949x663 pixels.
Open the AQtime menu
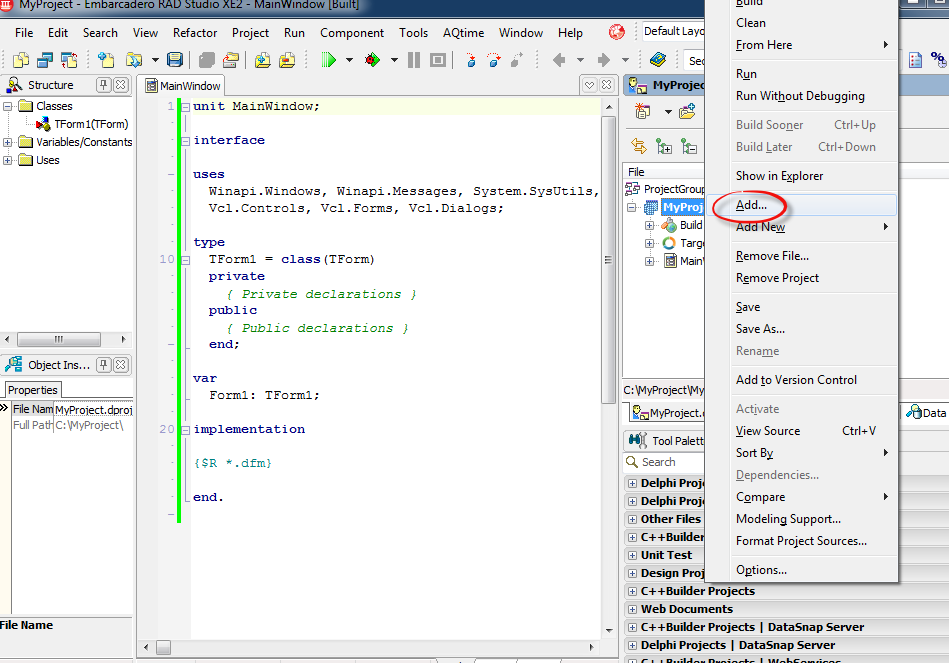[x=463, y=33]
